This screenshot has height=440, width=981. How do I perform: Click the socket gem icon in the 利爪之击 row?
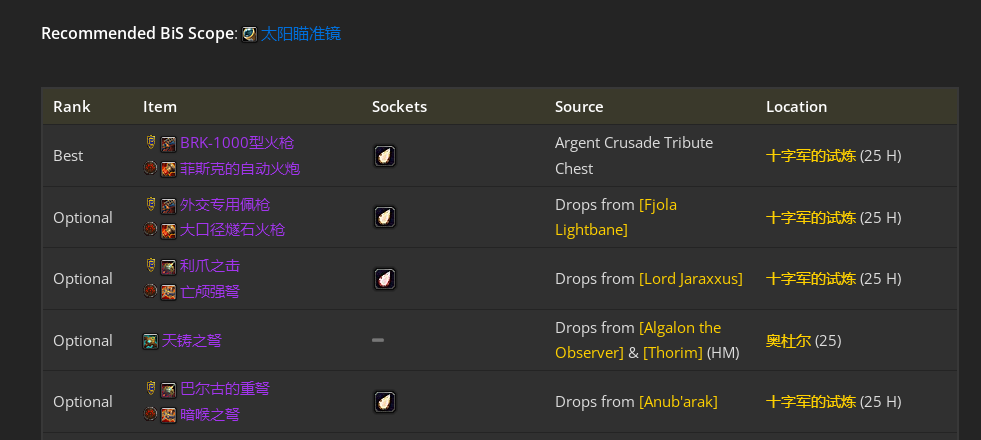click(385, 279)
